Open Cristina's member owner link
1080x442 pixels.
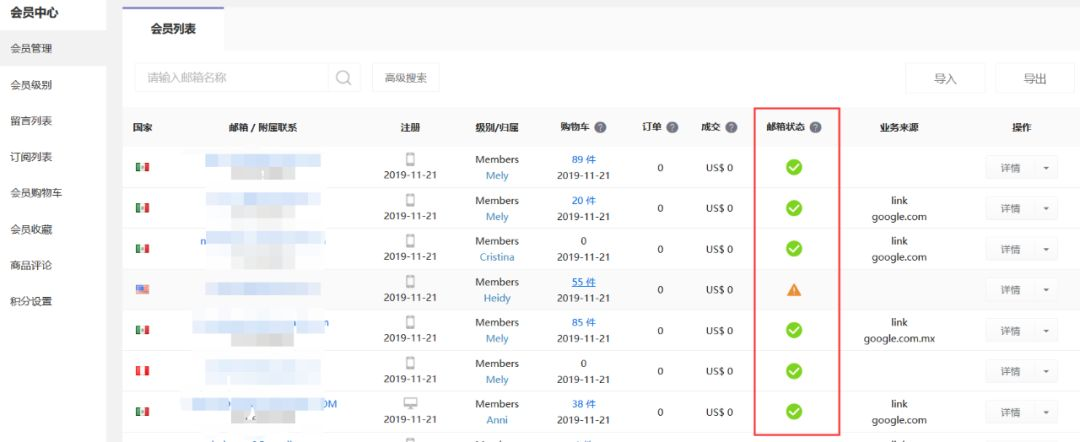pyautogui.click(x=497, y=257)
